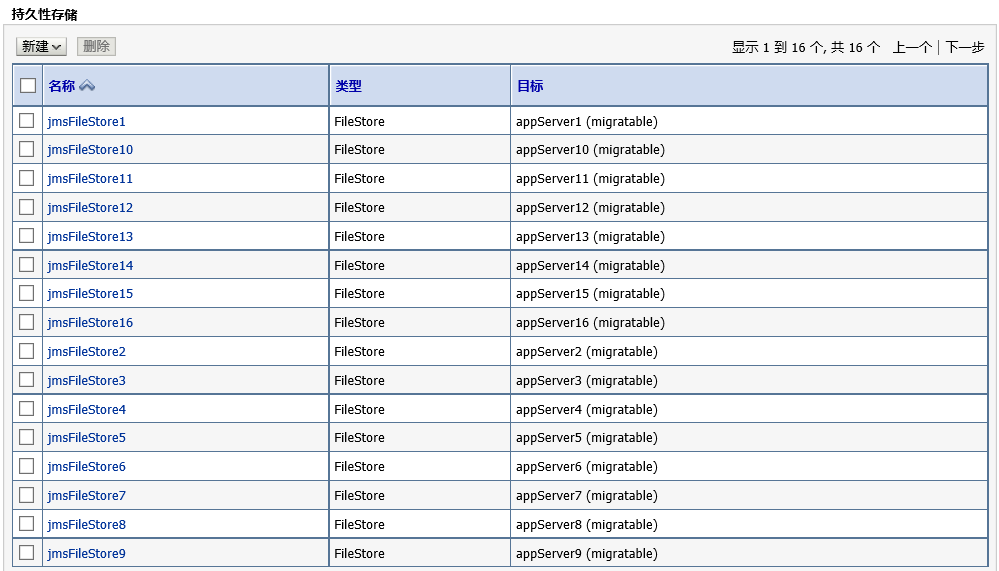This screenshot has width=999, height=571.
Task: Open the jmsFileStore5 link
Action: [87, 438]
